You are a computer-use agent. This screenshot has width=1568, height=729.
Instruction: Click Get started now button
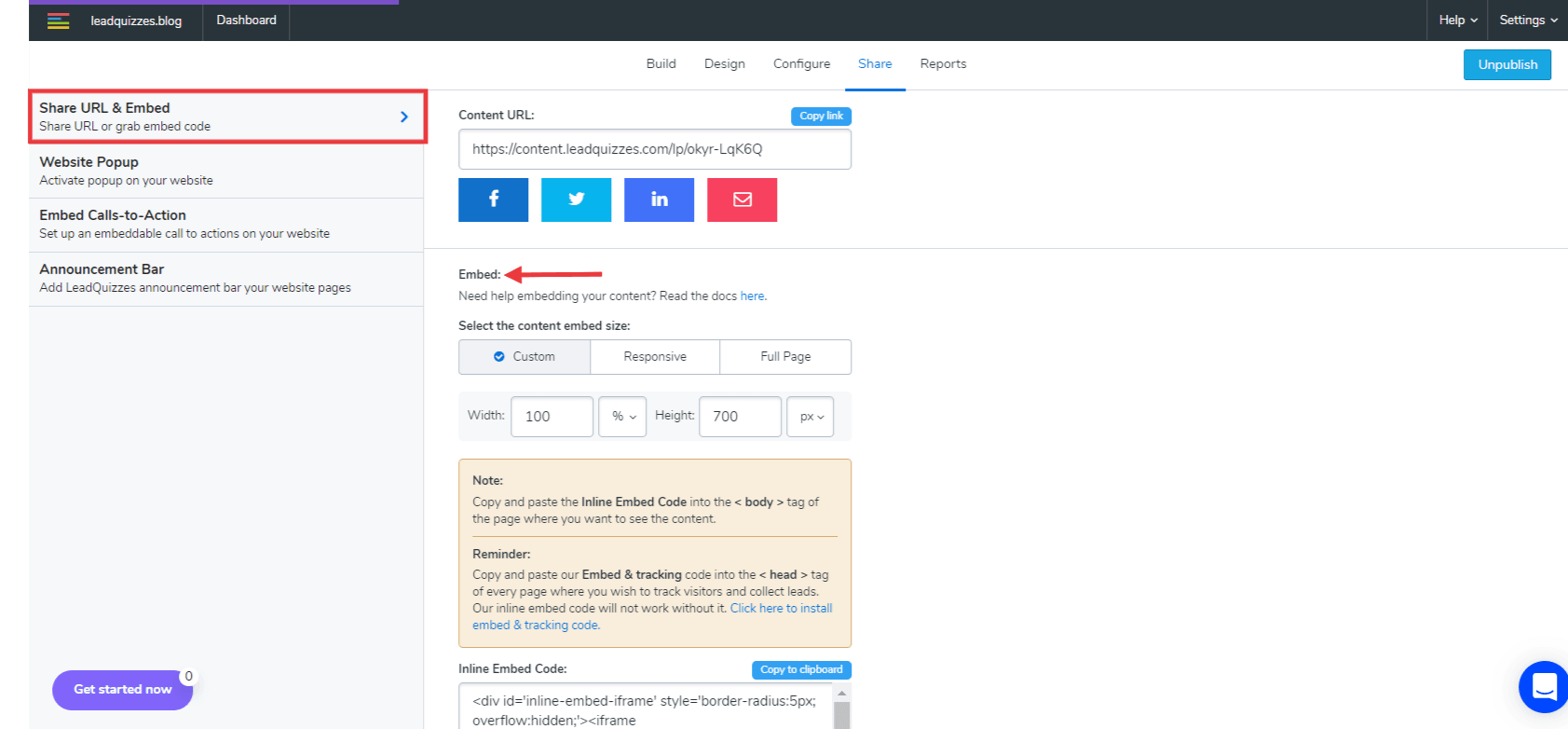(123, 690)
